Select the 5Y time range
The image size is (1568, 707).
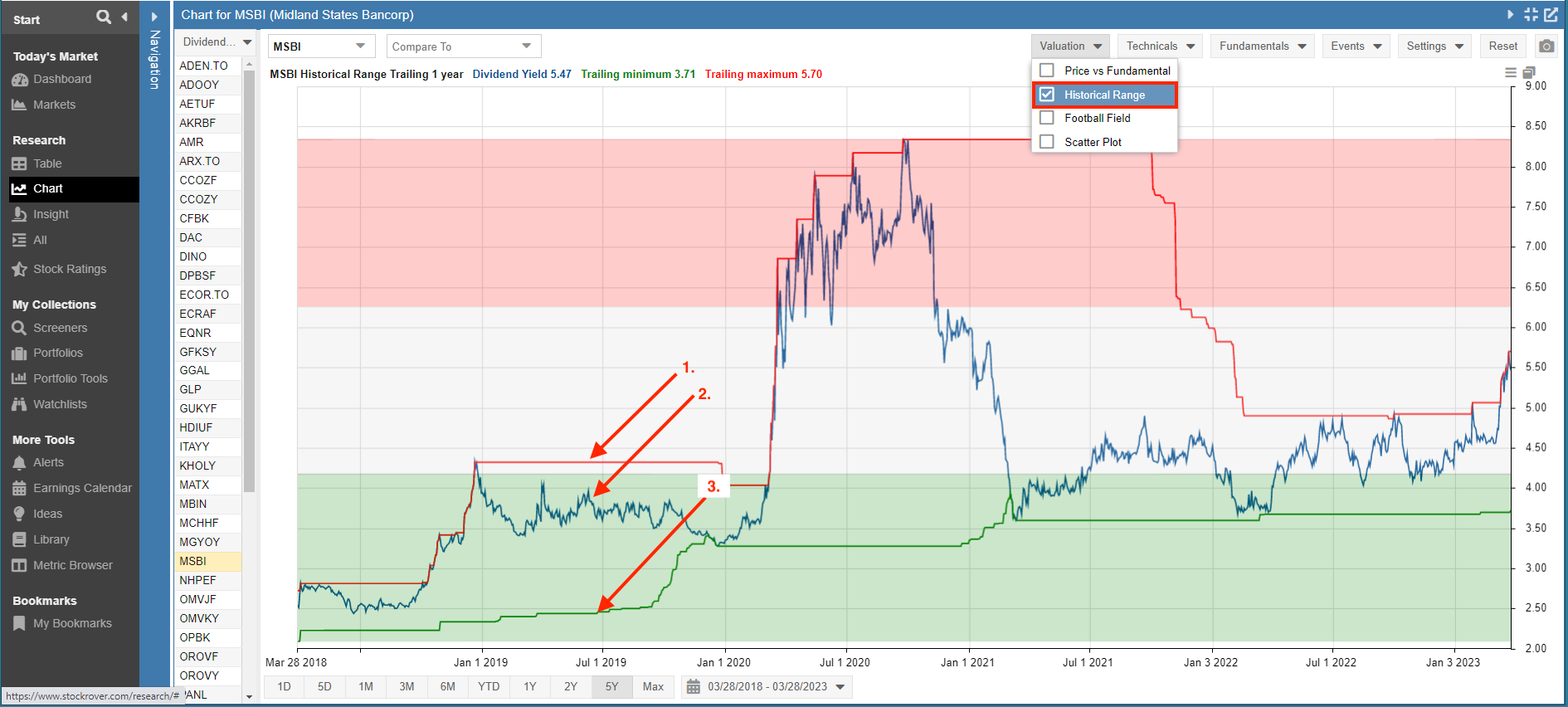[611, 686]
